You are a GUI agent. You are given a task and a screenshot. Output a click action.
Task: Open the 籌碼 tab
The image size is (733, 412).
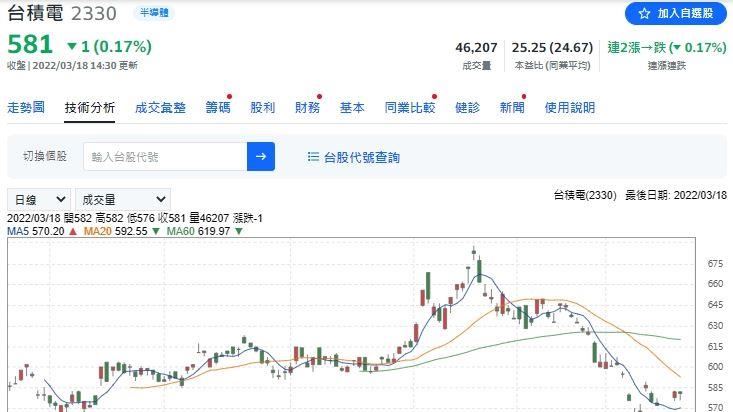pyautogui.click(x=218, y=108)
